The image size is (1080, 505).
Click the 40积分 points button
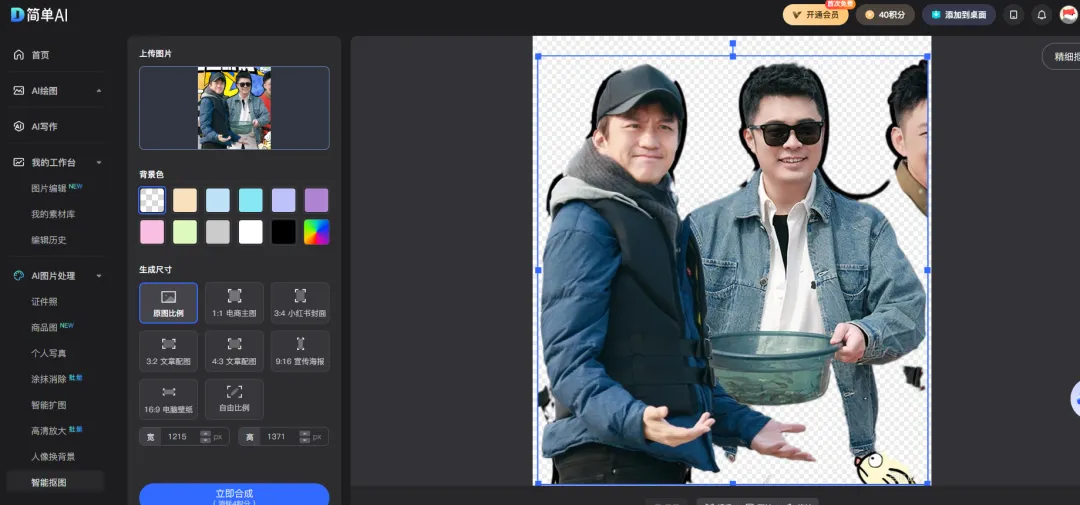click(885, 14)
